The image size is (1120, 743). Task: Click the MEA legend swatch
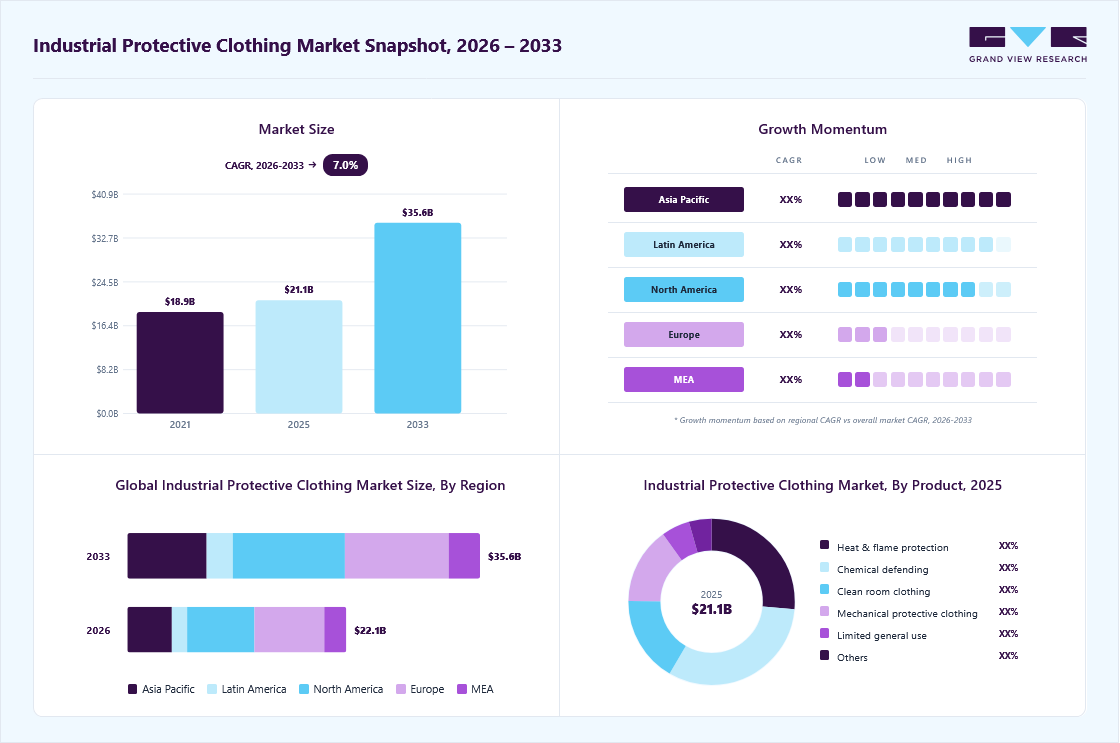point(461,689)
